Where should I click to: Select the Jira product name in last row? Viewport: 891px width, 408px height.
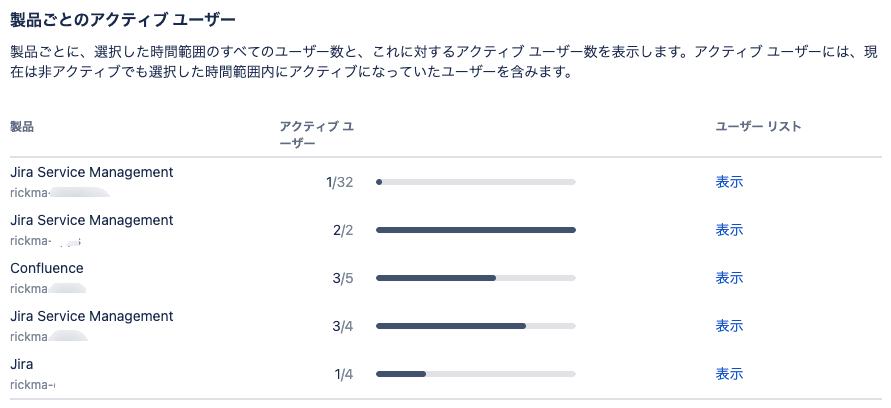point(22,364)
